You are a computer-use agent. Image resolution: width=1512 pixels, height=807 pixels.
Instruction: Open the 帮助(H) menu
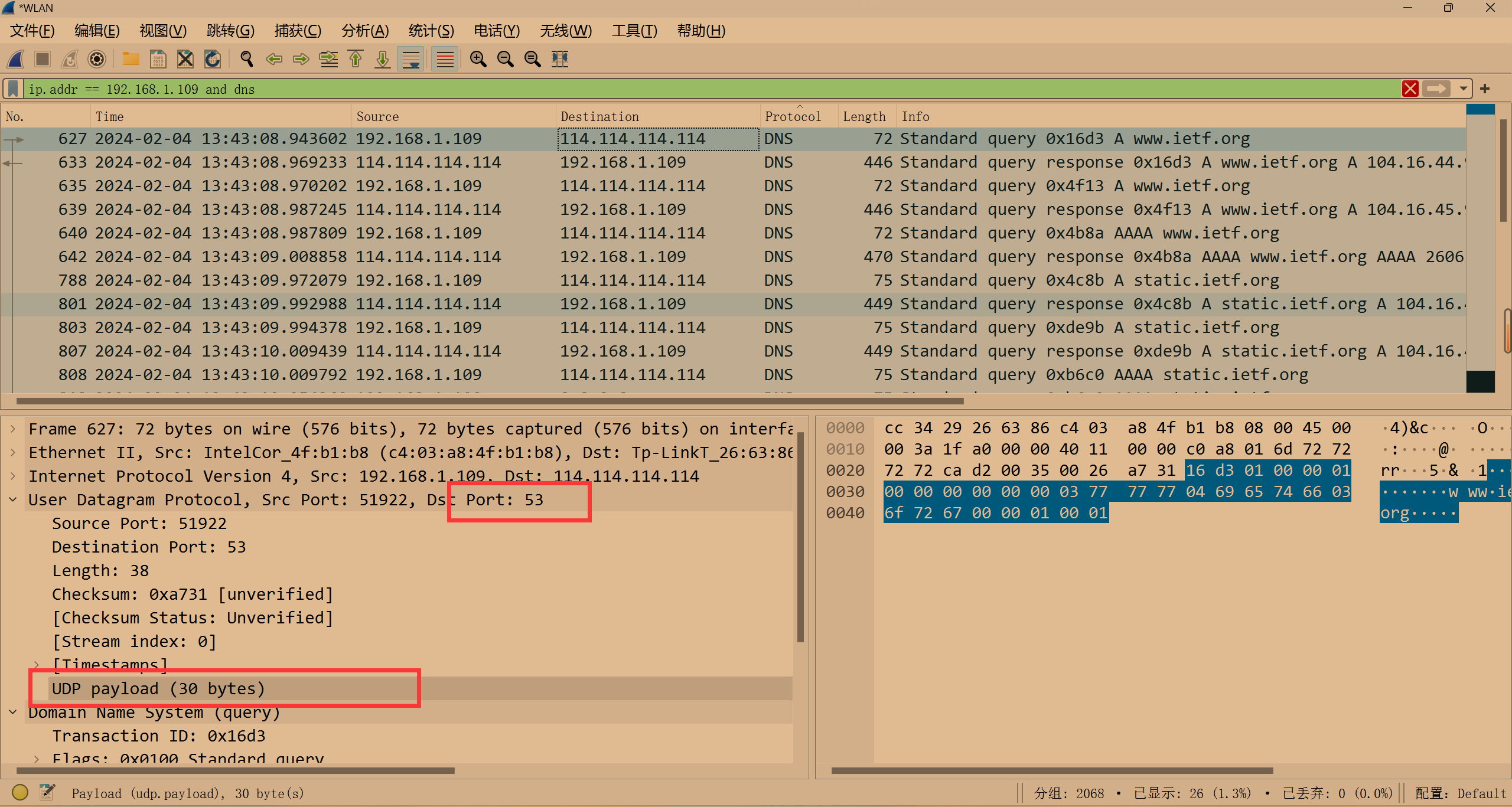coord(701,31)
